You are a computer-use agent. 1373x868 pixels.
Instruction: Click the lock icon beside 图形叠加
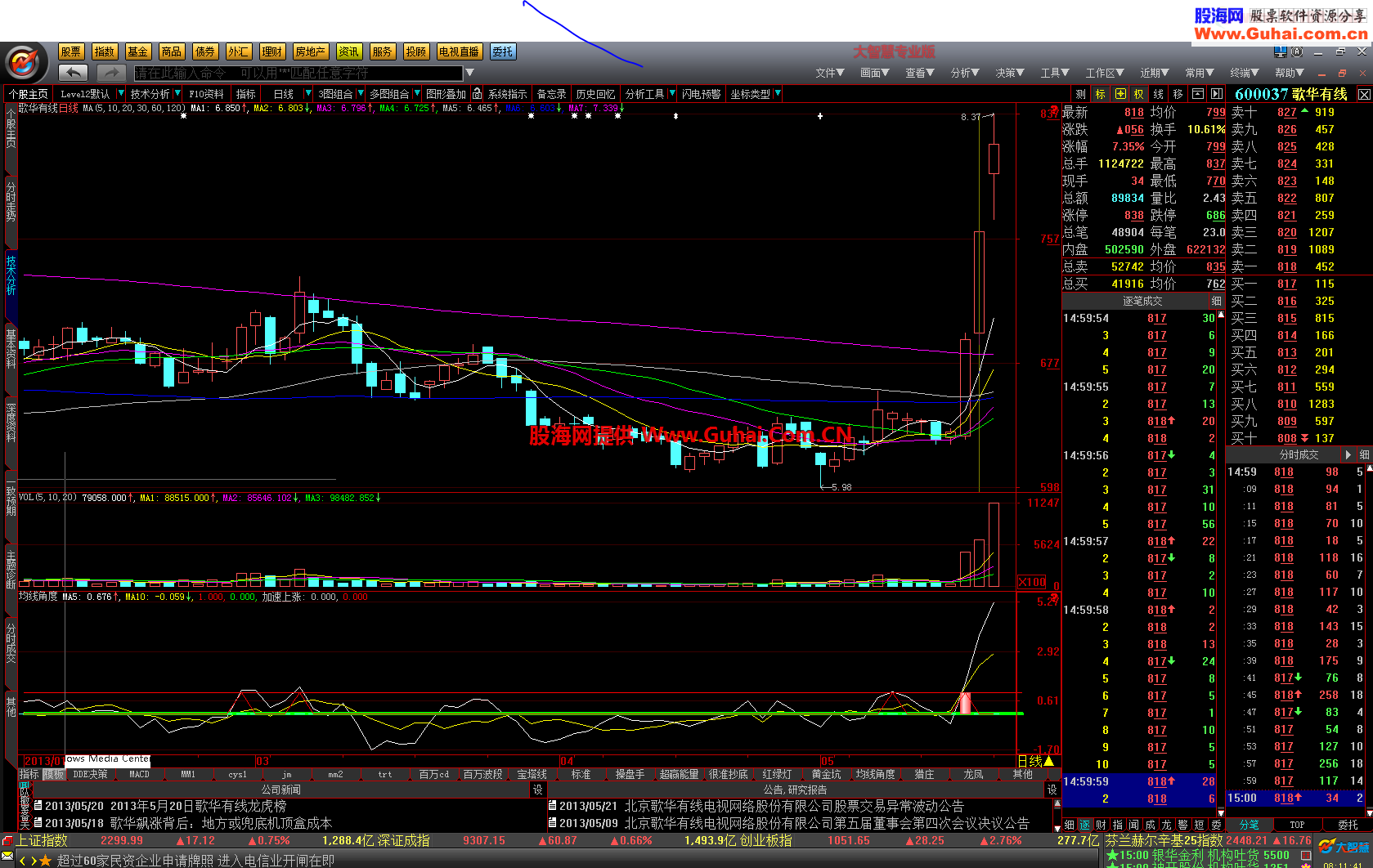point(477,94)
